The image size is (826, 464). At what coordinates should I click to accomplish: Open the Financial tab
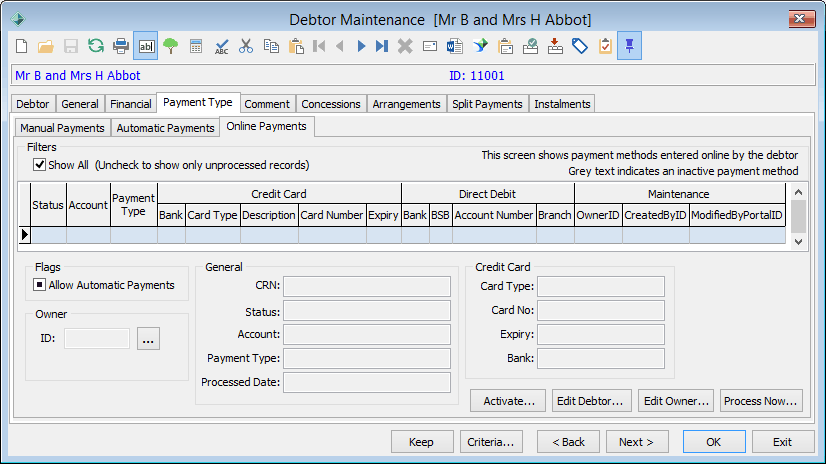pos(131,104)
